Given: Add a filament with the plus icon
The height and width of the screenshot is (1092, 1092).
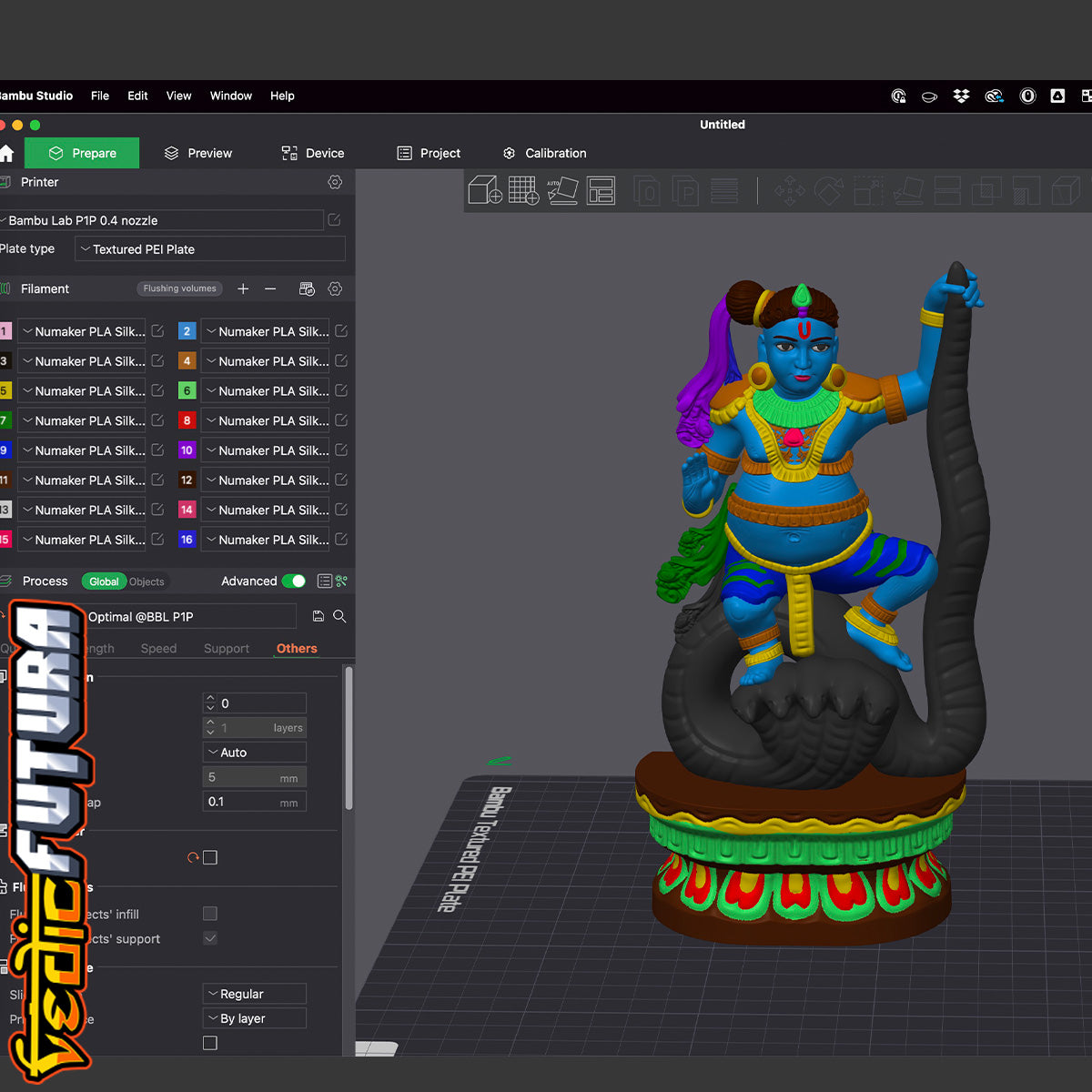Looking at the screenshot, I should (x=243, y=288).
